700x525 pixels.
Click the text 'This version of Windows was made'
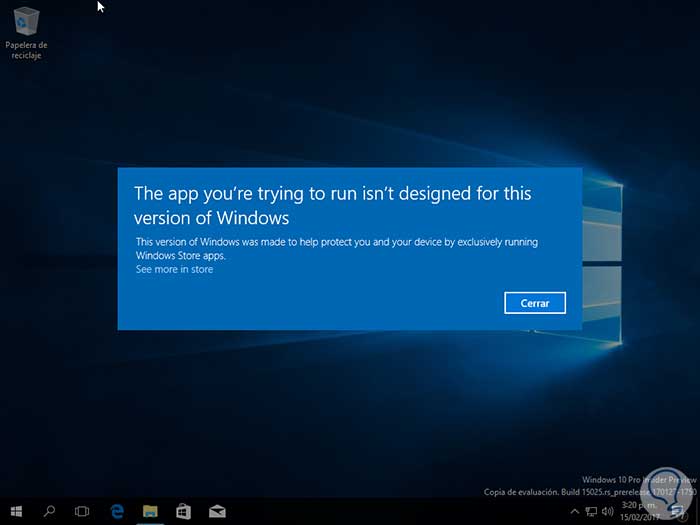coord(210,242)
